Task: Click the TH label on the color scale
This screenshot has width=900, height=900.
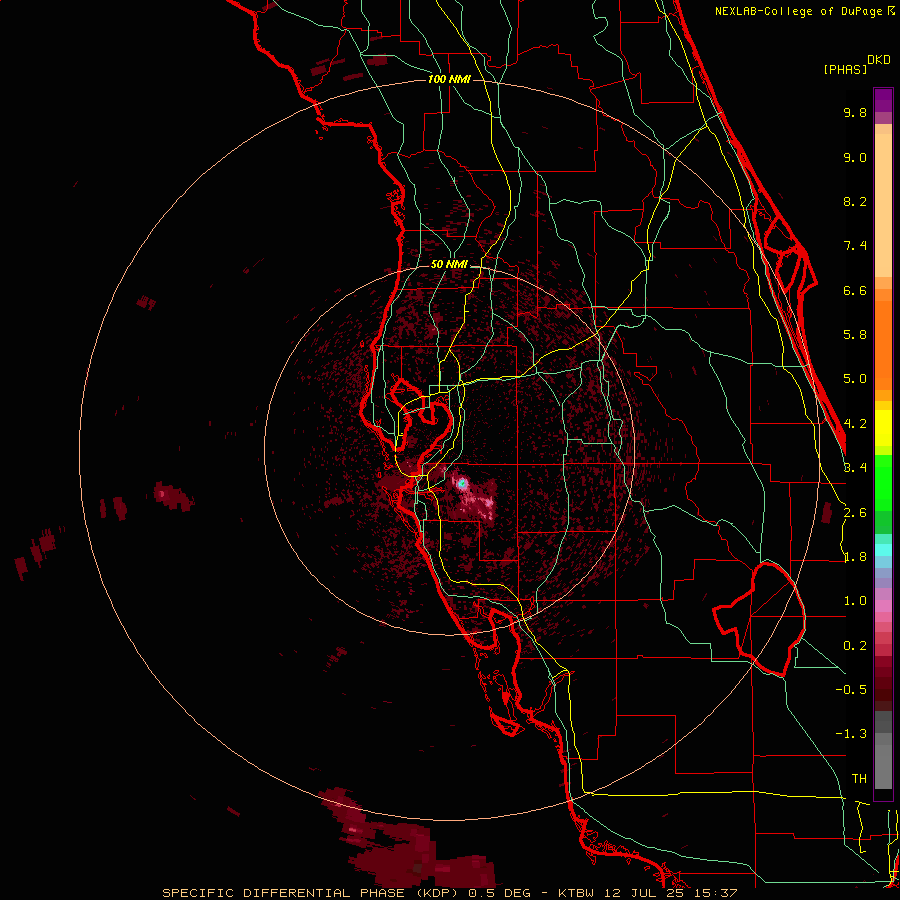Action: click(x=859, y=779)
